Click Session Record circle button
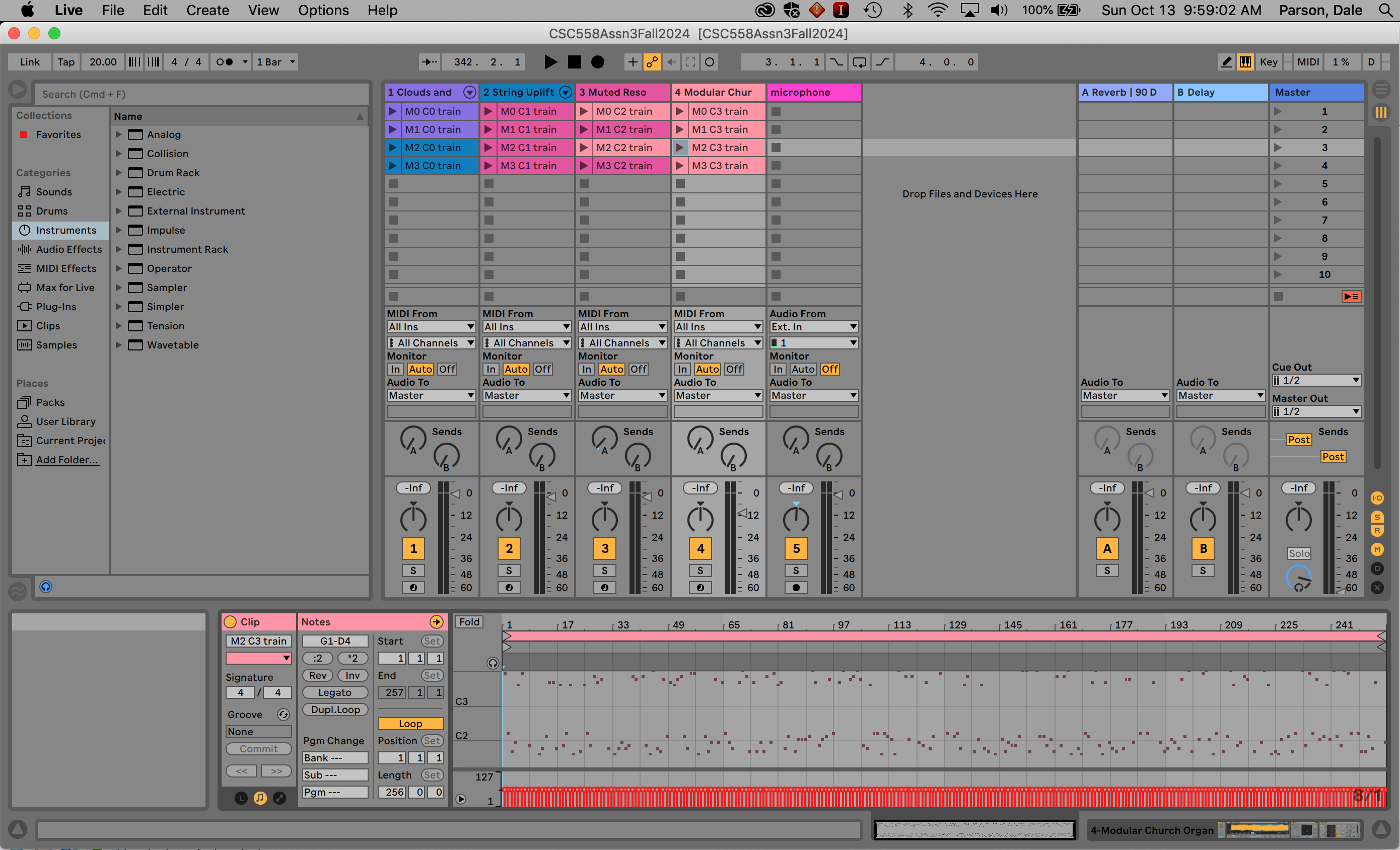The width and height of the screenshot is (1400, 850). pyautogui.click(x=710, y=62)
